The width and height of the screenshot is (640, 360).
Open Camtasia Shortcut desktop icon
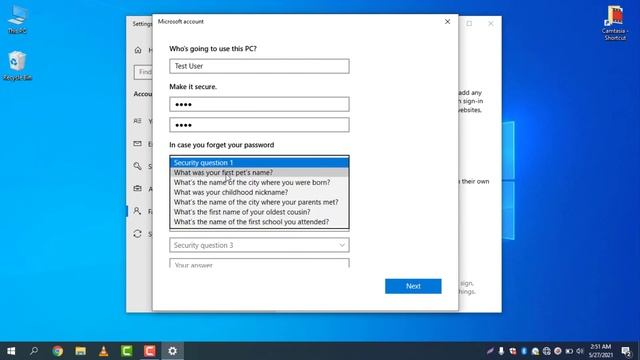coord(615,23)
